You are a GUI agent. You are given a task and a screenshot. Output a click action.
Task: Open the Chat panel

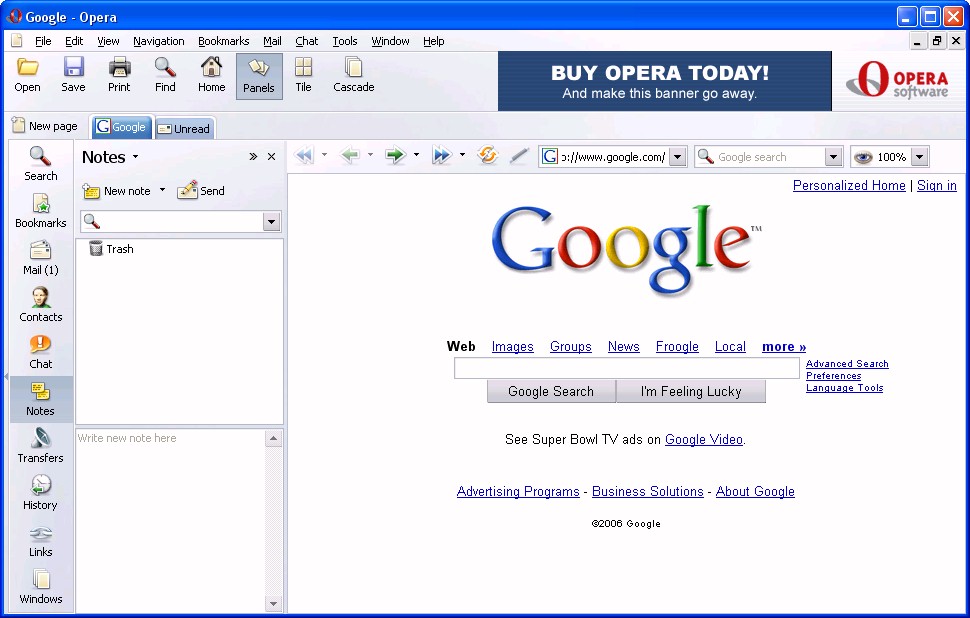41,351
